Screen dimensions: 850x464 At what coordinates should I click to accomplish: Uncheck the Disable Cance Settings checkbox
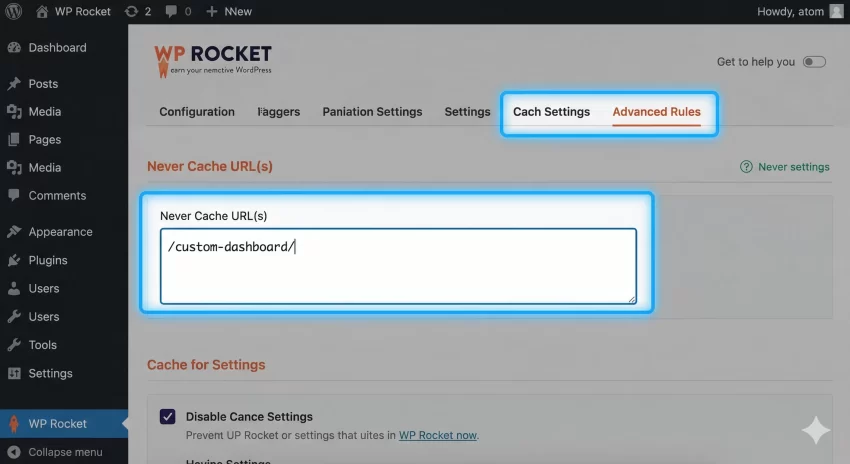point(168,416)
